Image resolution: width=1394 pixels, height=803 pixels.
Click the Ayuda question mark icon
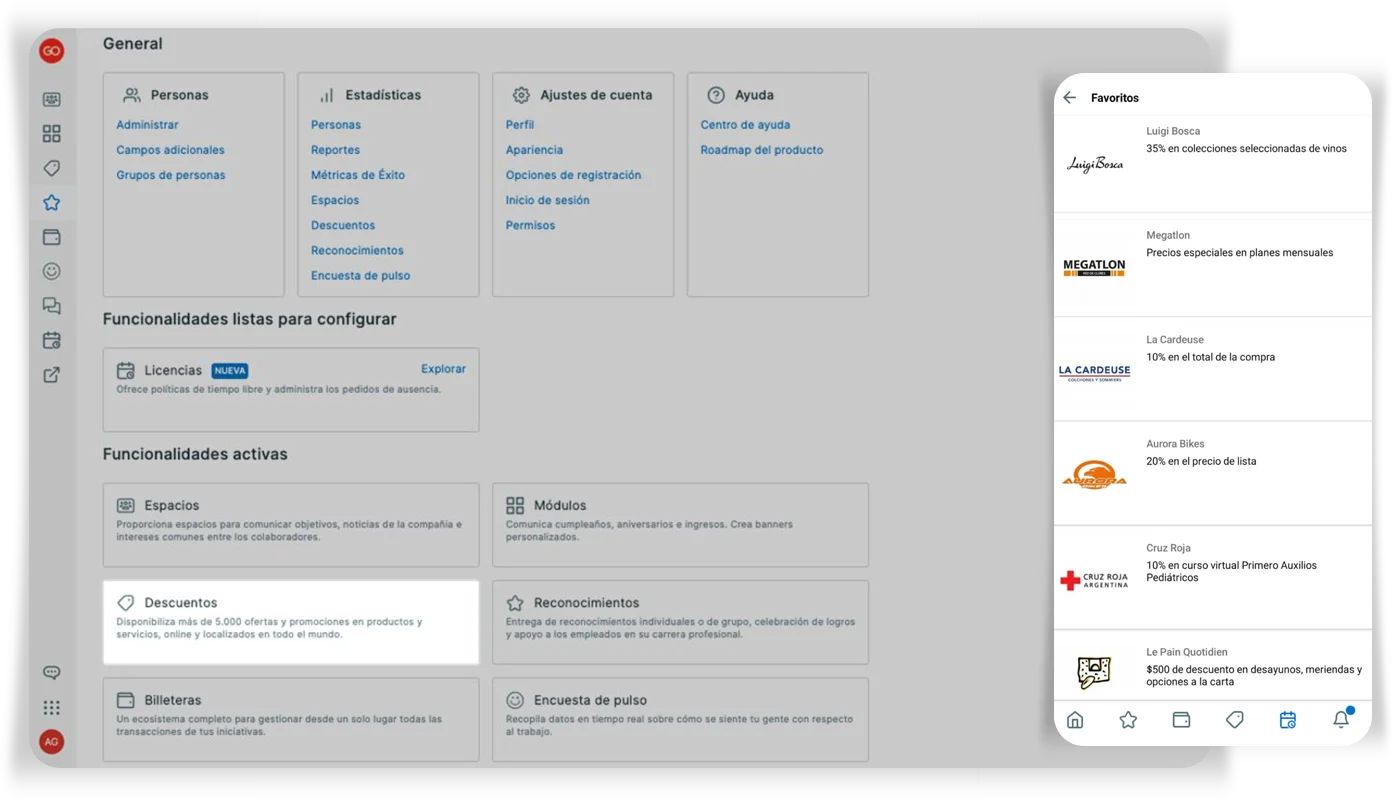[x=716, y=95]
